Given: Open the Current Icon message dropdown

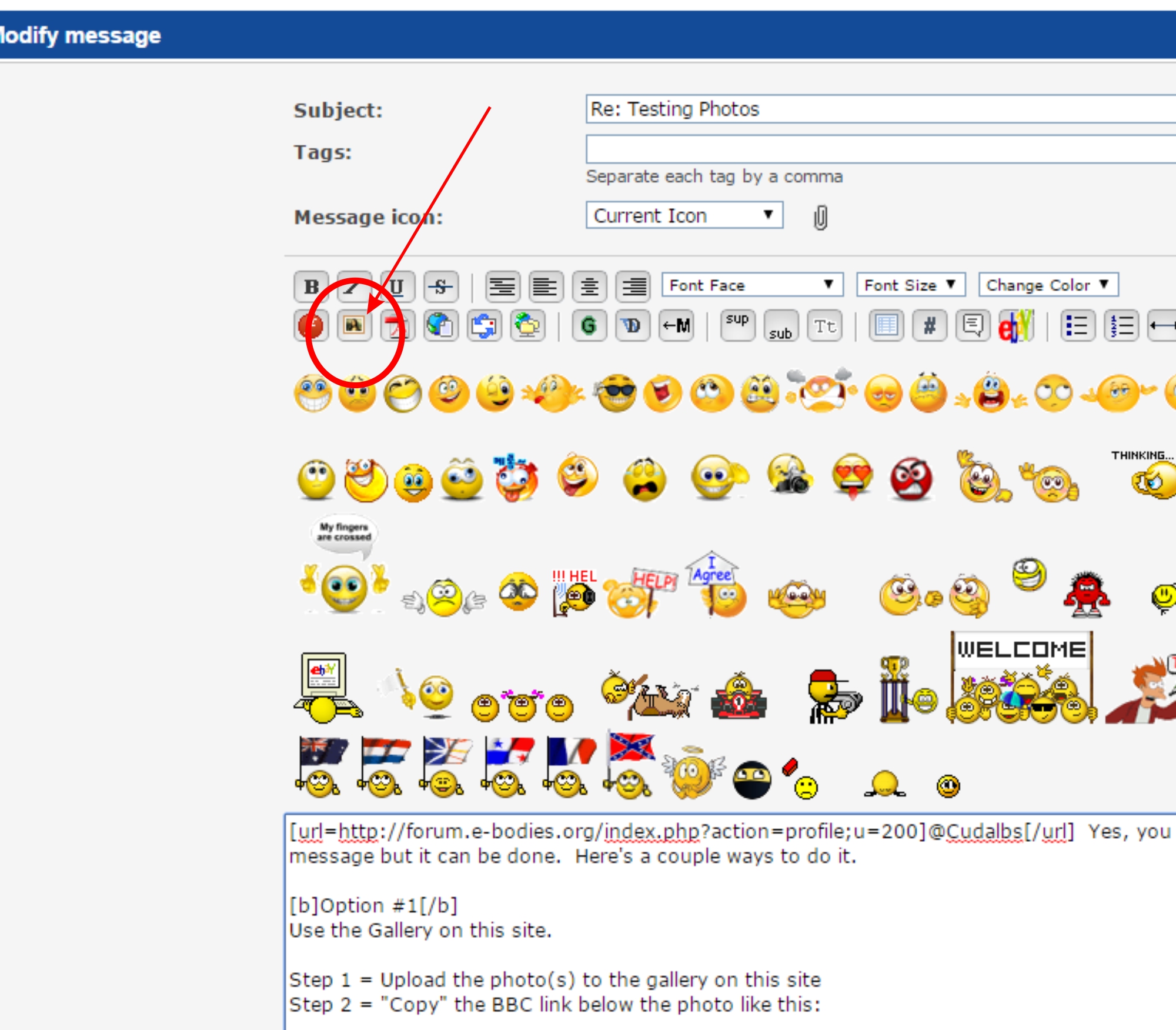Looking at the screenshot, I should click(x=684, y=215).
